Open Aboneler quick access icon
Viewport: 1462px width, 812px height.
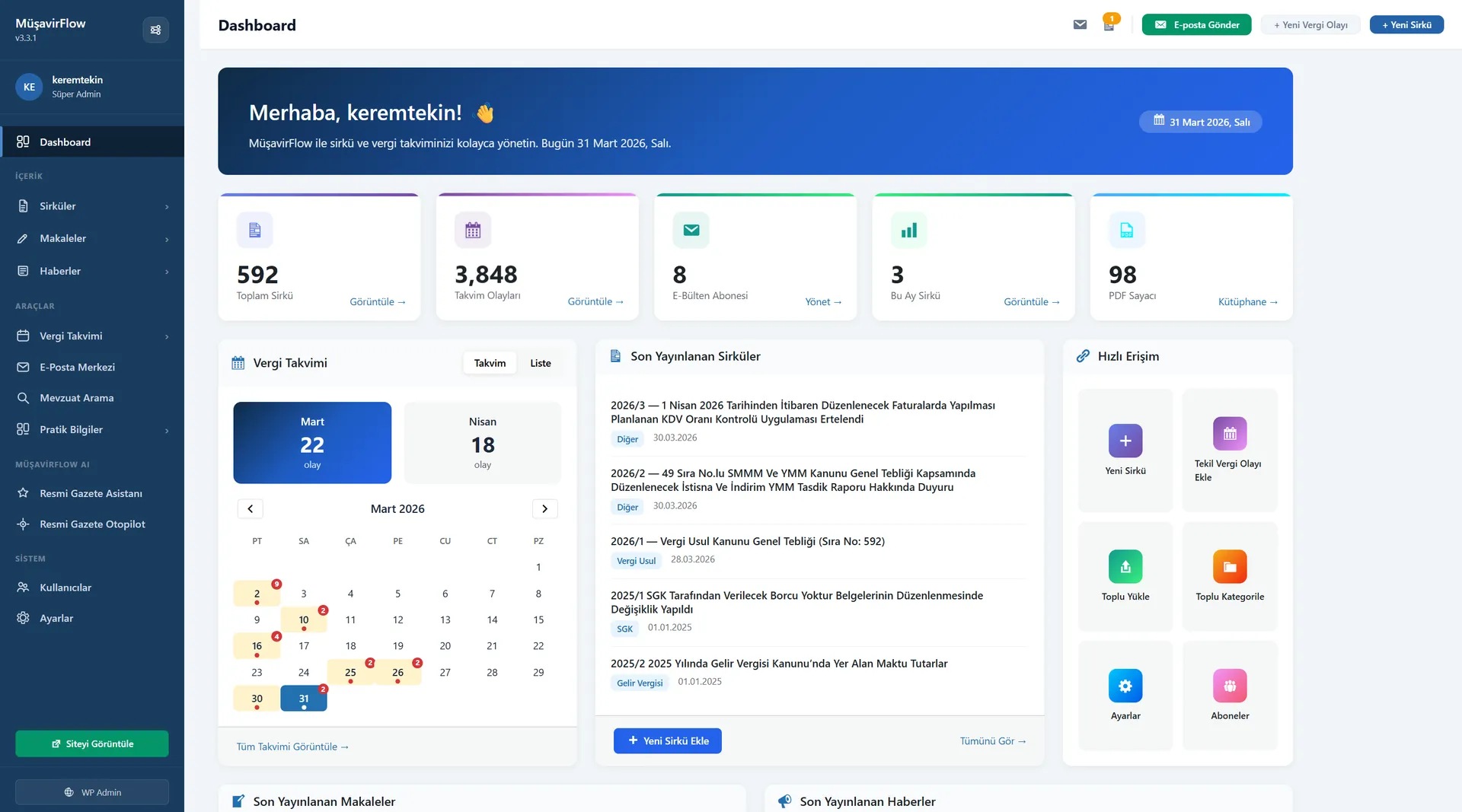click(1230, 686)
